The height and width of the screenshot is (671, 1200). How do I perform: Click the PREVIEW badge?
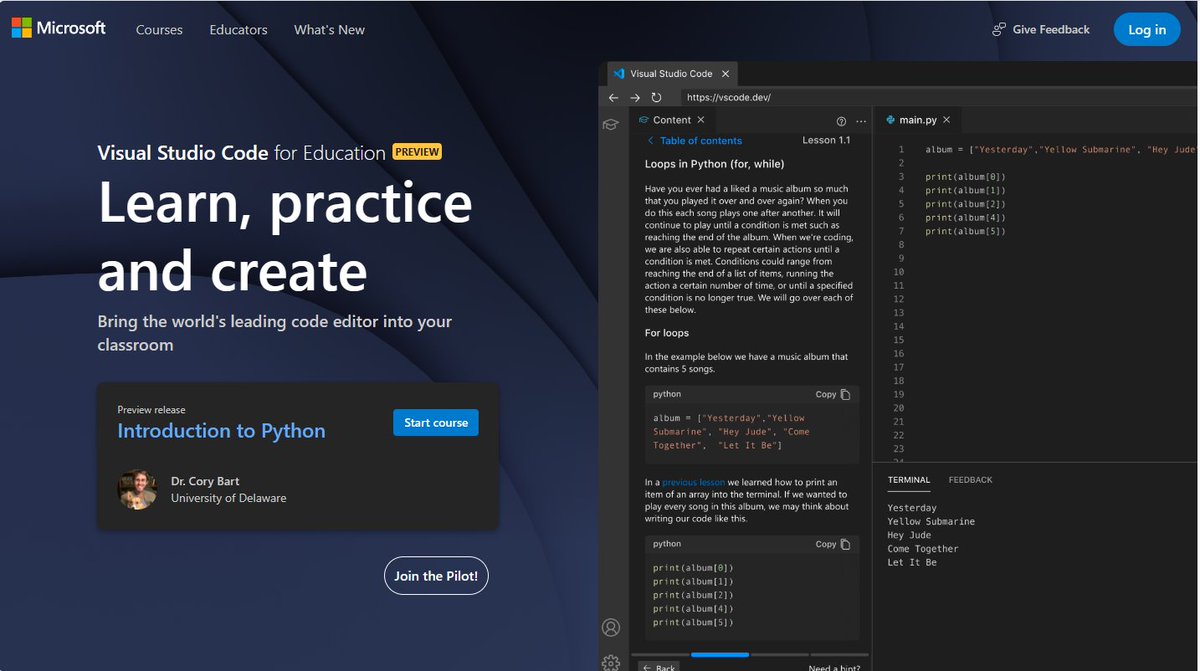tap(417, 152)
